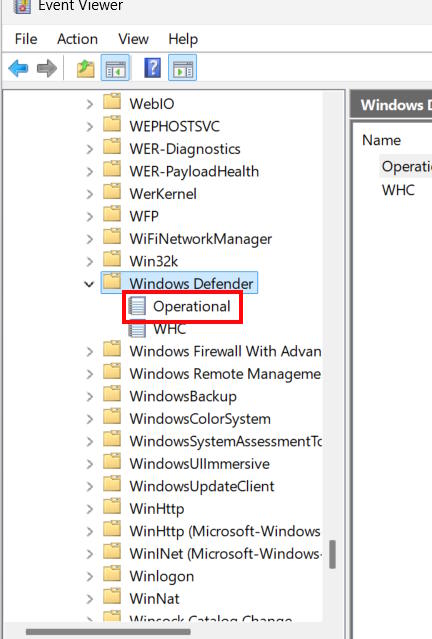Expand the WER-Diagnostics tree node
The width and height of the screenshot is (432, 639).
click(x=90, y=149)
